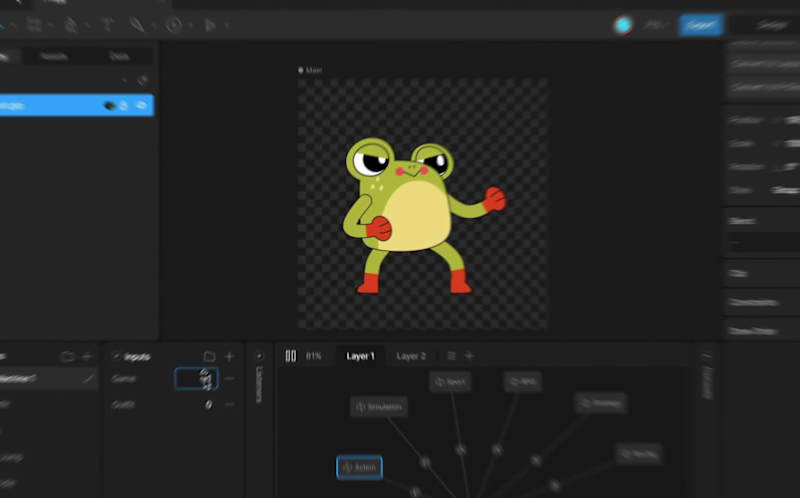Open dropdown arrow beside the circular target tool
This screenshot has width=800, height=498.
point(190,25)
